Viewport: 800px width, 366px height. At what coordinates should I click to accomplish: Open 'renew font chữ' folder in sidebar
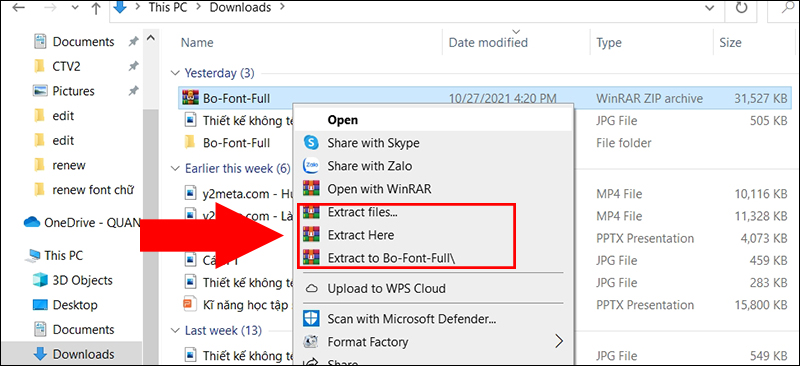coord(93,190)
